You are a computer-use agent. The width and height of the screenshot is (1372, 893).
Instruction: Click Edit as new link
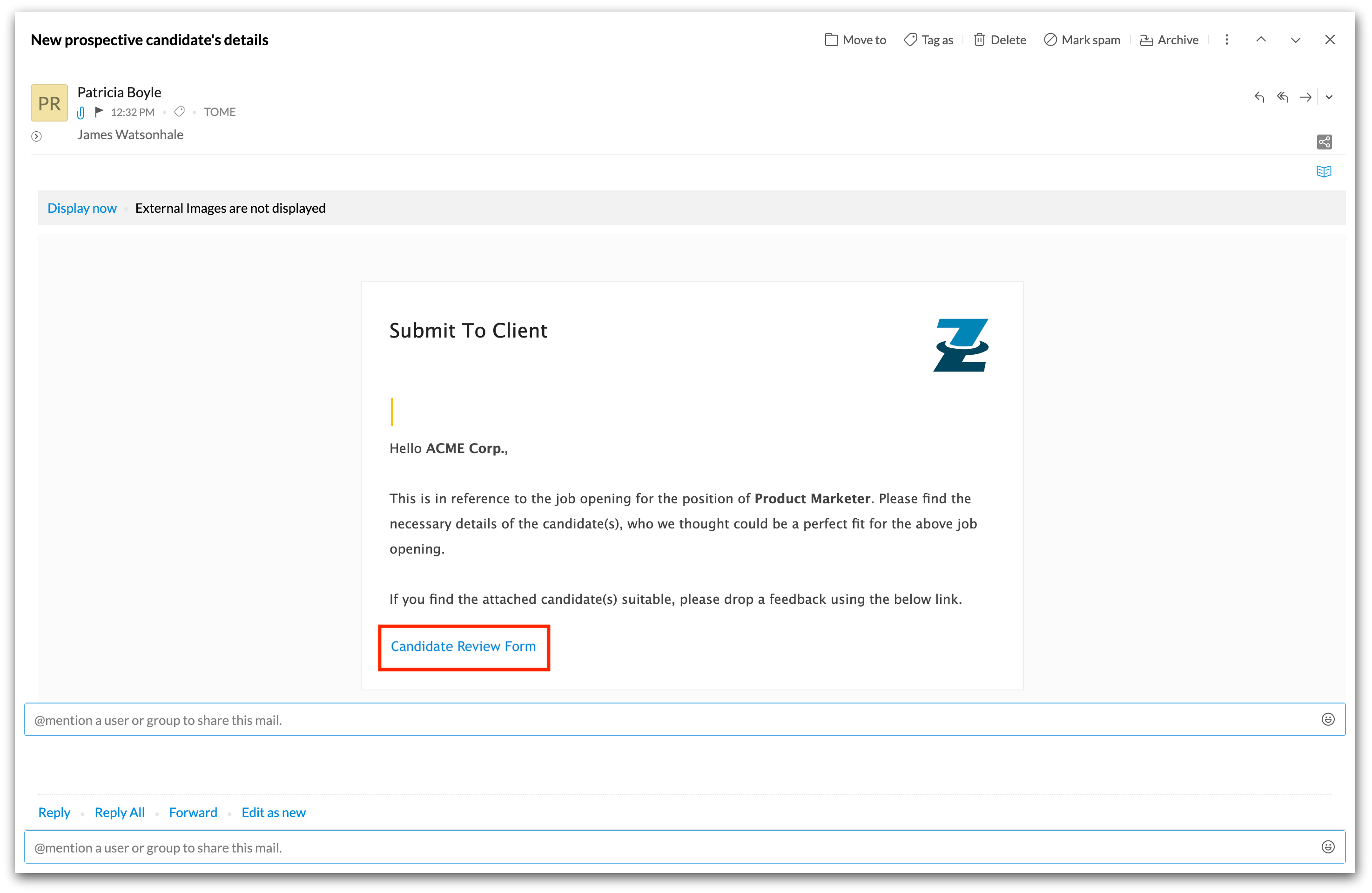273,812
